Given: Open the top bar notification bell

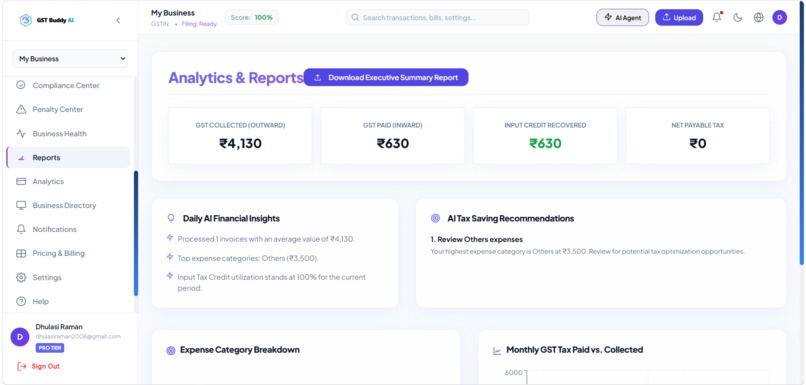Looking at the screenshot, I should pos(717,17).
